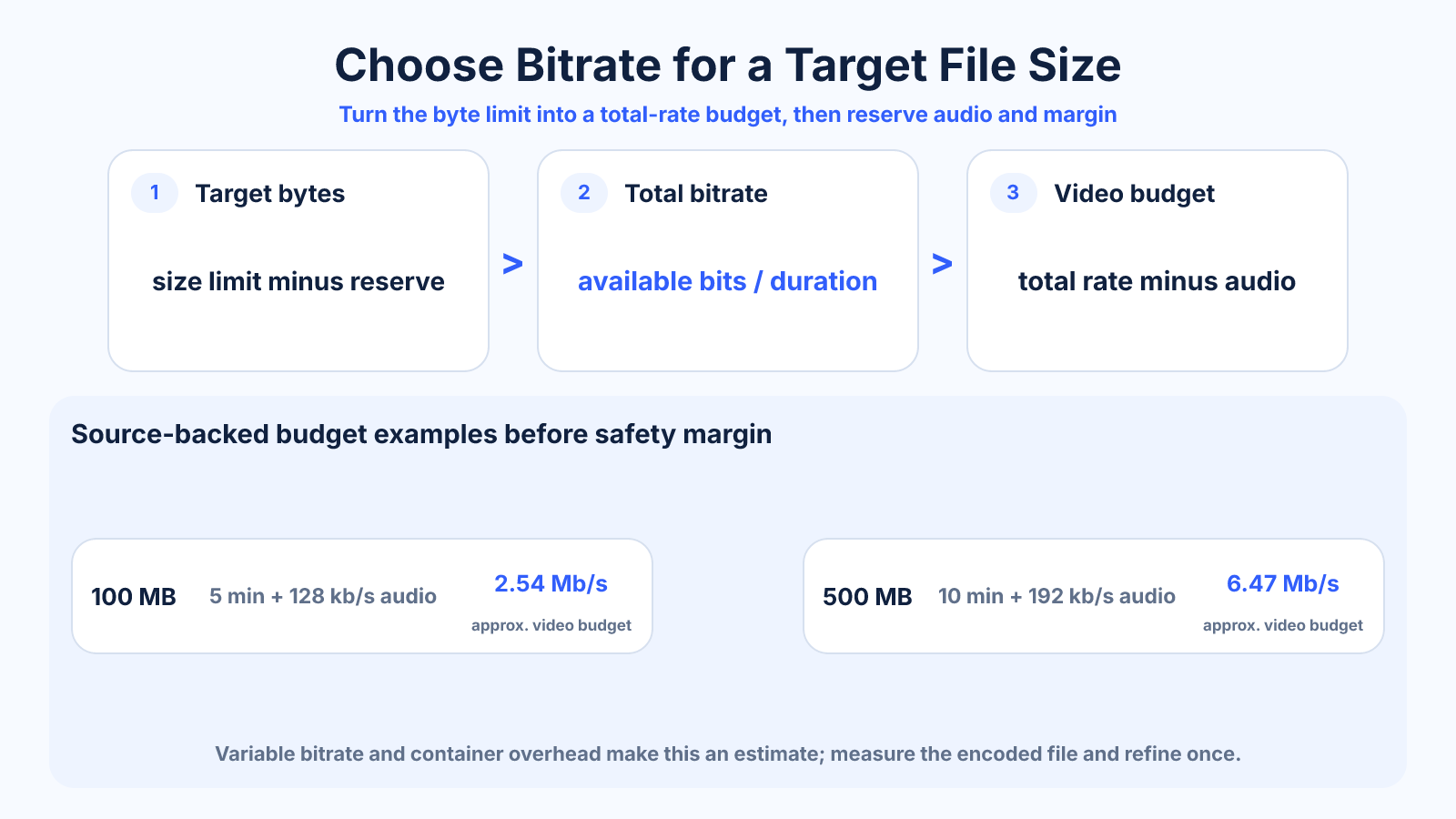Click the '6.47 Mb/s' value
Screen dimensions: 1456x819
tap(1283, 583)
